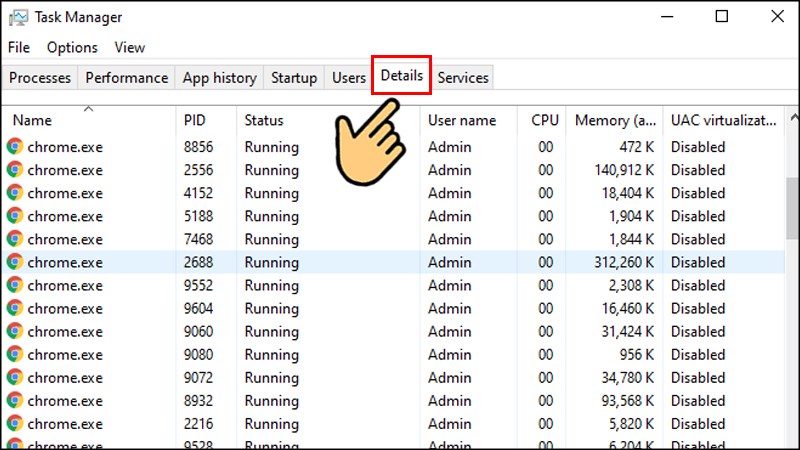Image resolution: width=800 pixels, height=450 pixels.
Task: Select memory value 31,424 K
Action: click(628, 332)
